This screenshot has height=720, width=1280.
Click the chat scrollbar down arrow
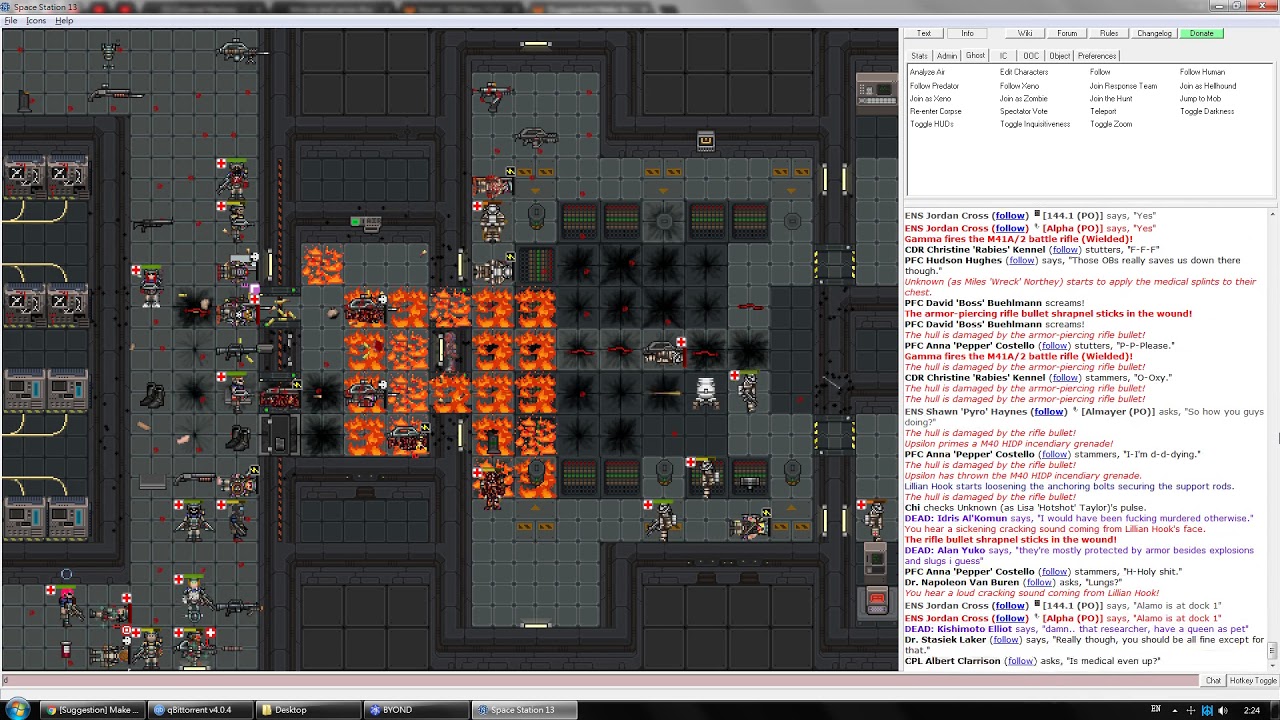click(x=1273, y=665)
